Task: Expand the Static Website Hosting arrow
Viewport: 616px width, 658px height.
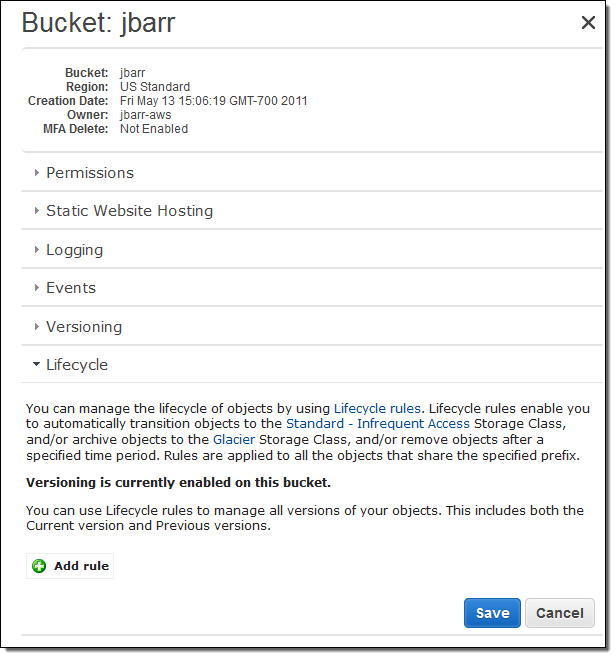Action: pos(37,211)
